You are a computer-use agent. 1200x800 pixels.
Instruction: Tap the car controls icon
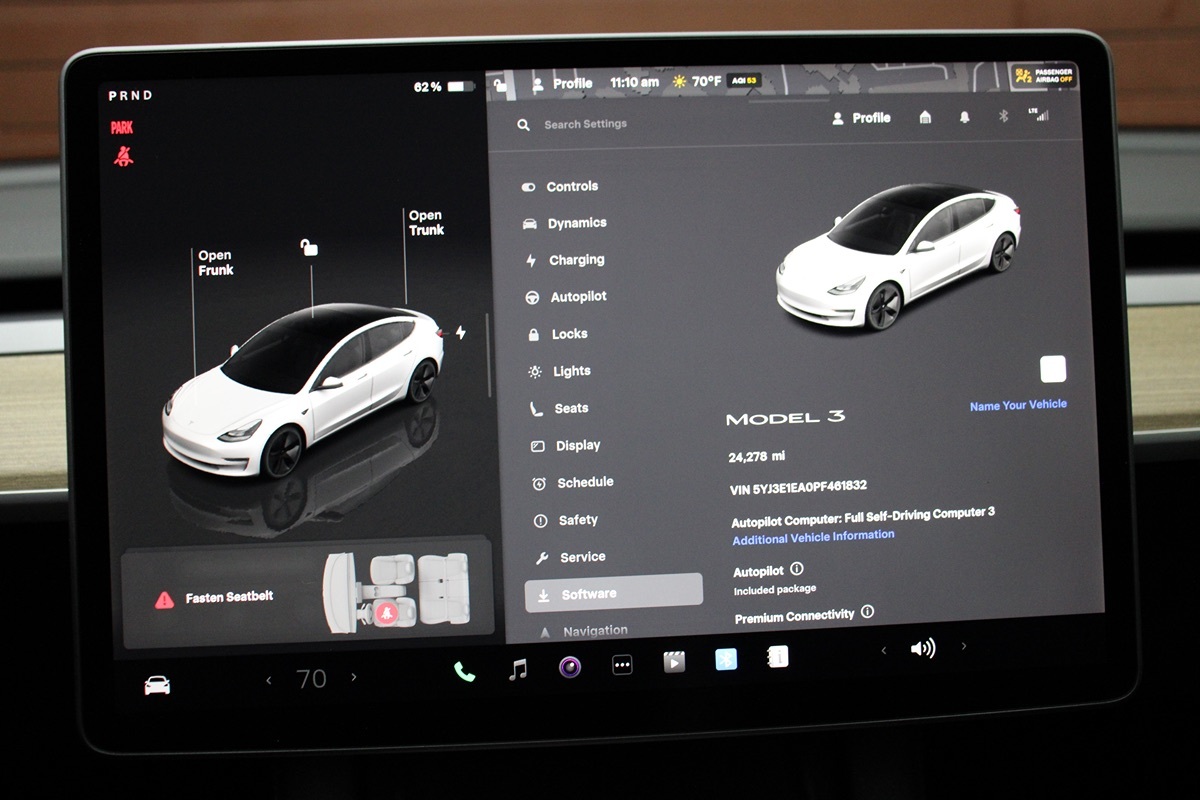157,685
